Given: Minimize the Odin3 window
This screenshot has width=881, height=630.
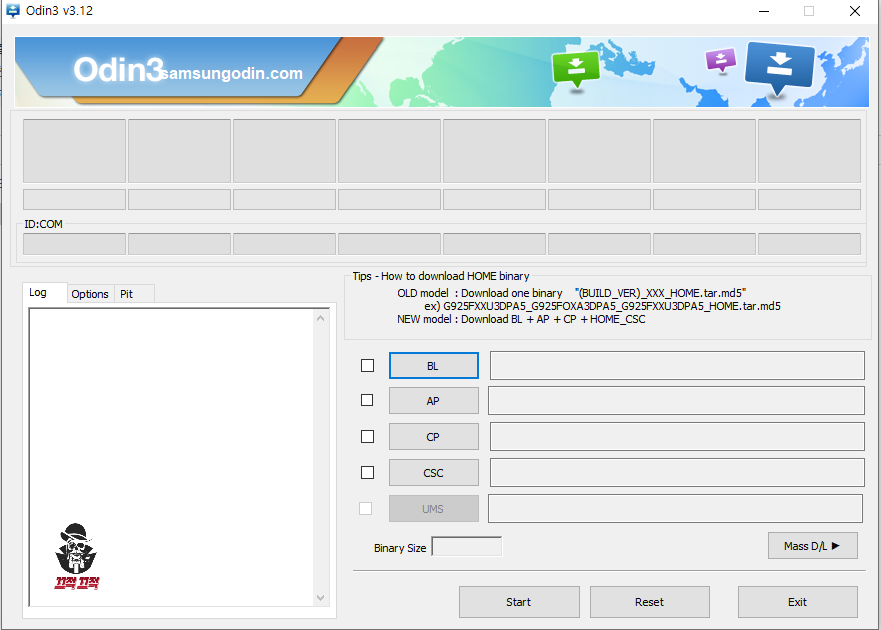Looking at the screenshot, I should [x=764, y=11].
